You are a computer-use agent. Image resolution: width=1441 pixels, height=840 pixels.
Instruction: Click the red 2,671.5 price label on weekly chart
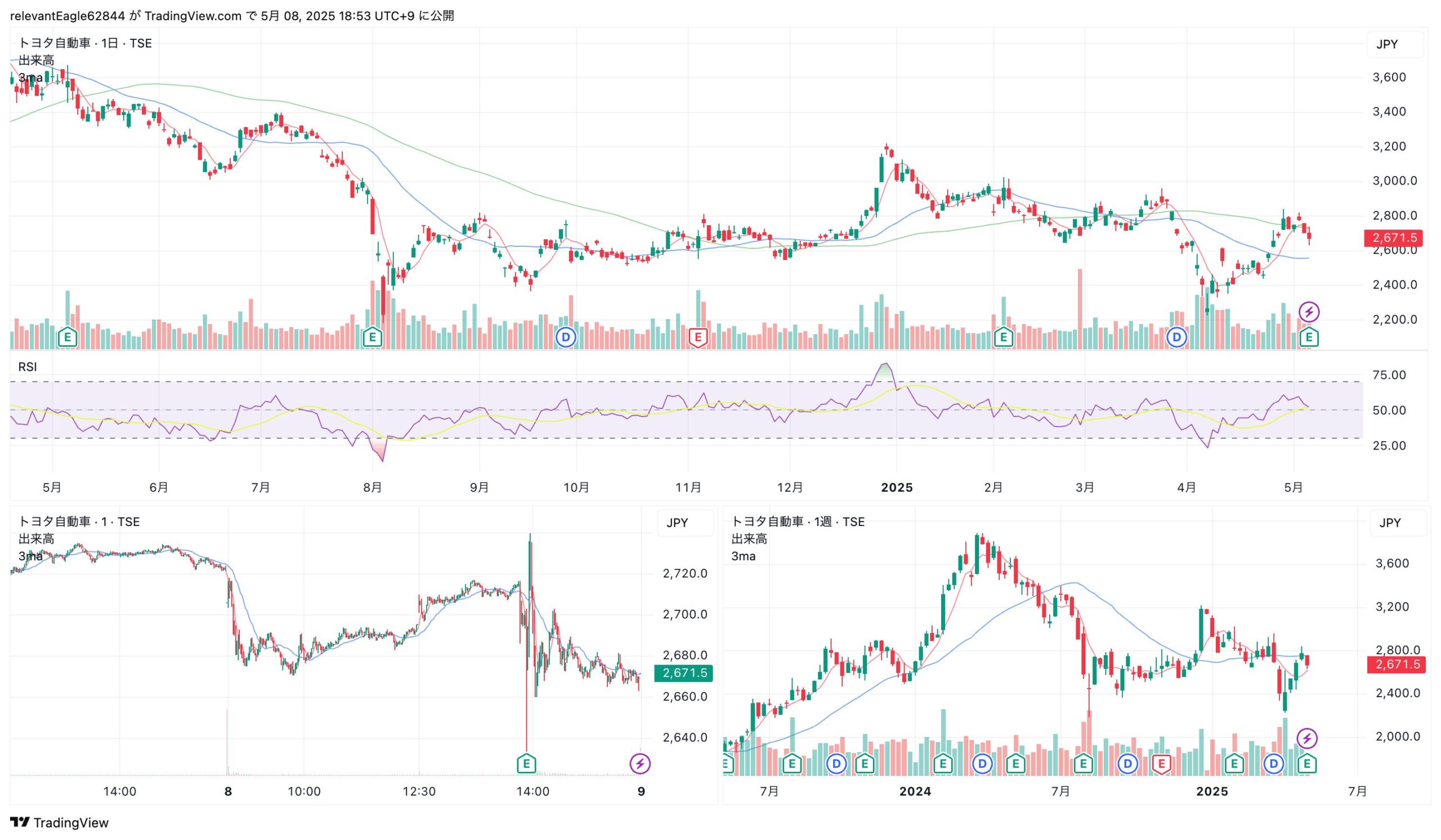pos(1396,664)
